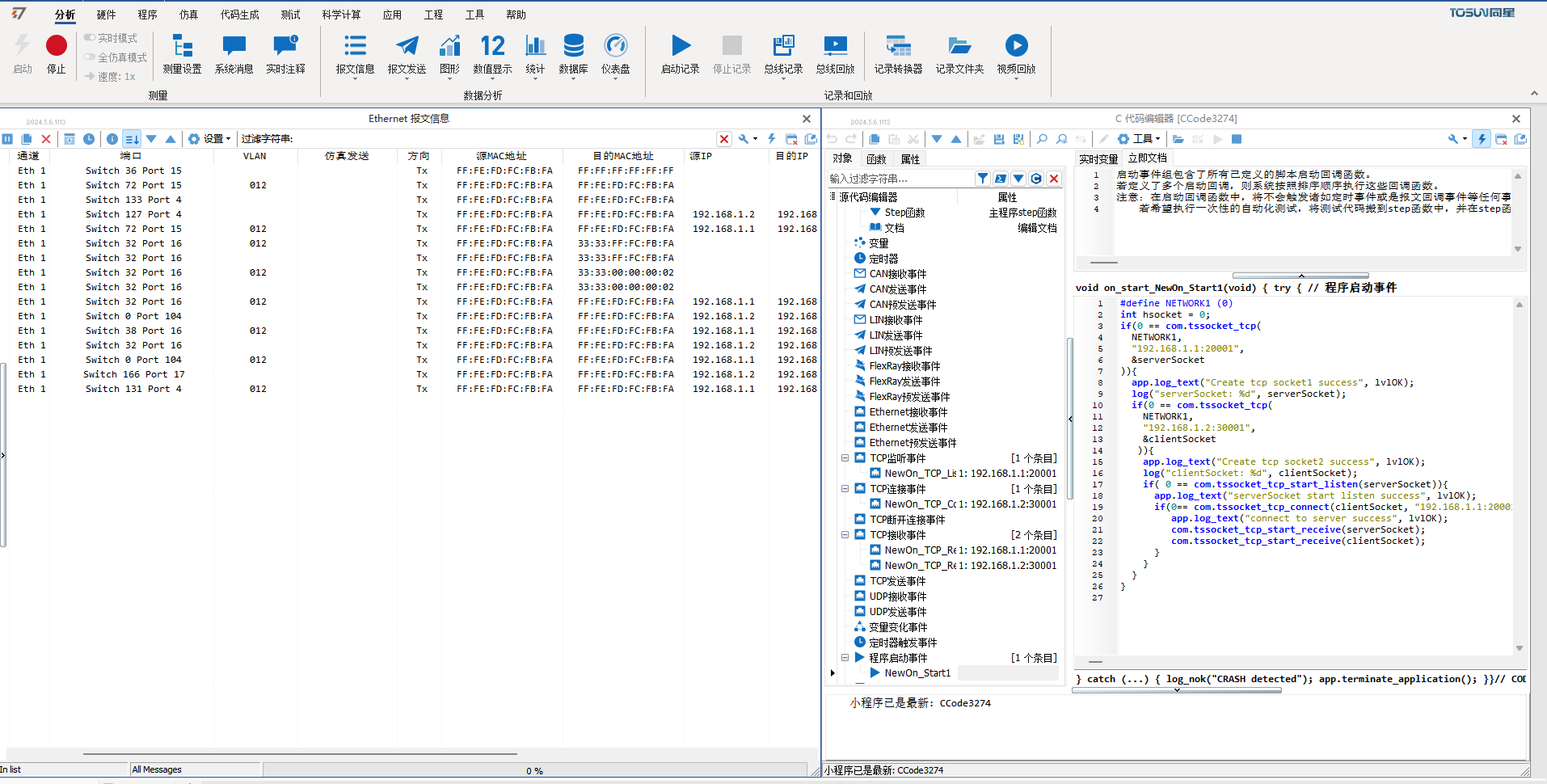
Task: Stop the measurement with 停止 button
Action: click(57, 54)
